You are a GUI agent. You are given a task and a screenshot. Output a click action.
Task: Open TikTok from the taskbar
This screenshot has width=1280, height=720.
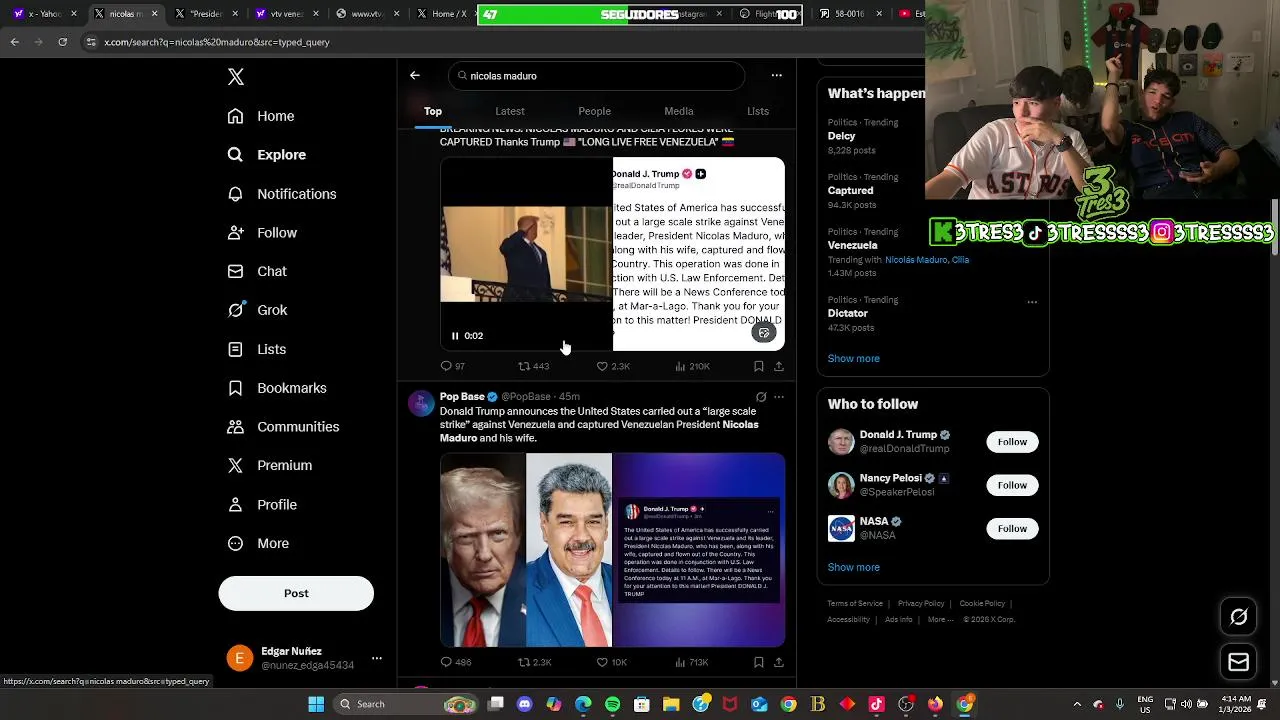pos(876,704)
